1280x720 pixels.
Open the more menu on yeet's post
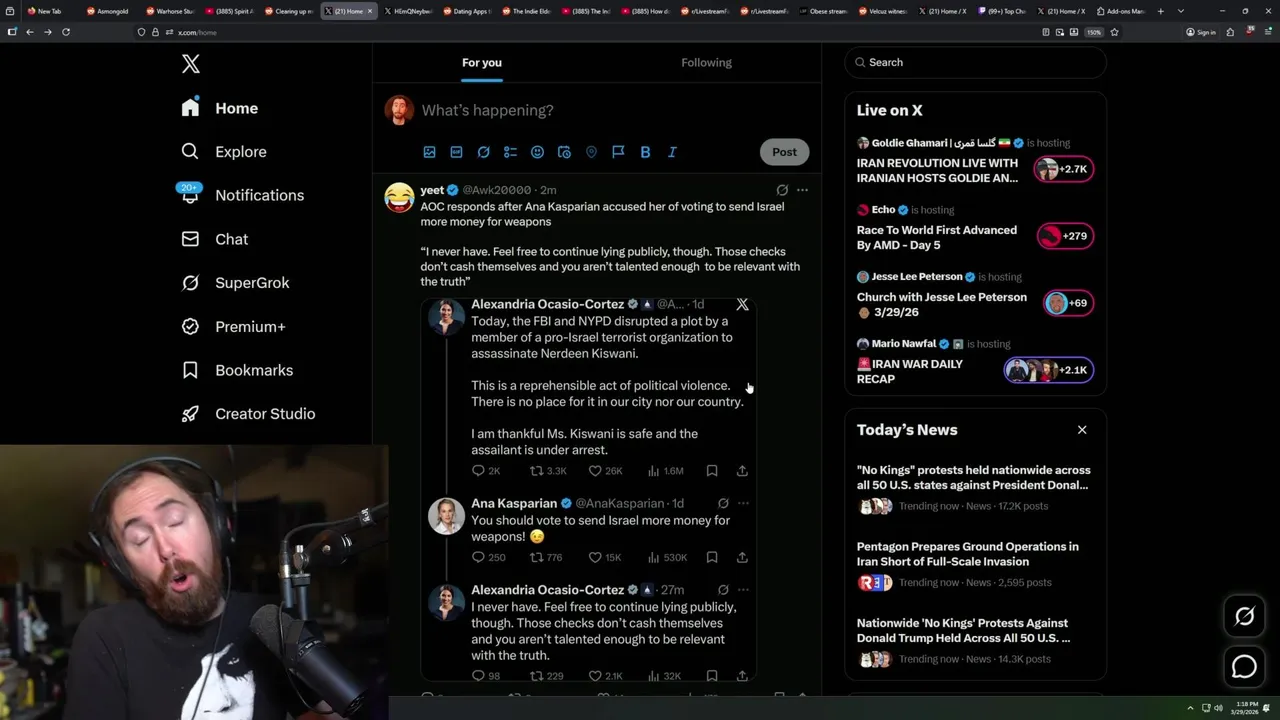coord(802,190)
